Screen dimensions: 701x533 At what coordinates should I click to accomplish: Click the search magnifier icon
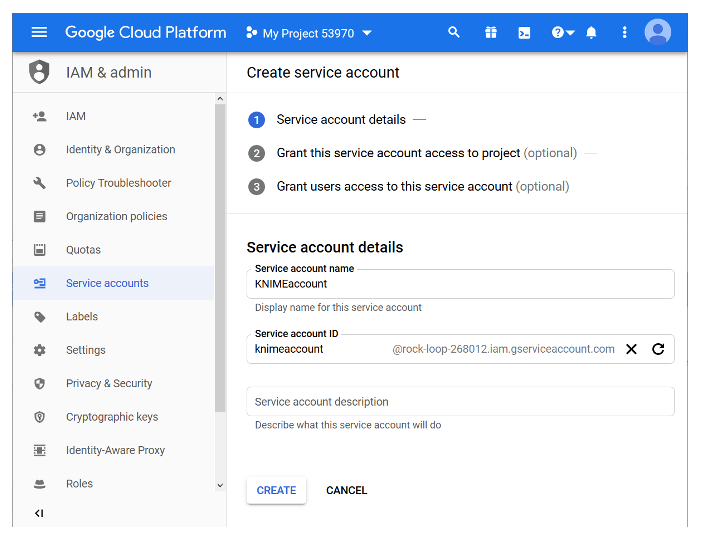[x=454, y=32]
